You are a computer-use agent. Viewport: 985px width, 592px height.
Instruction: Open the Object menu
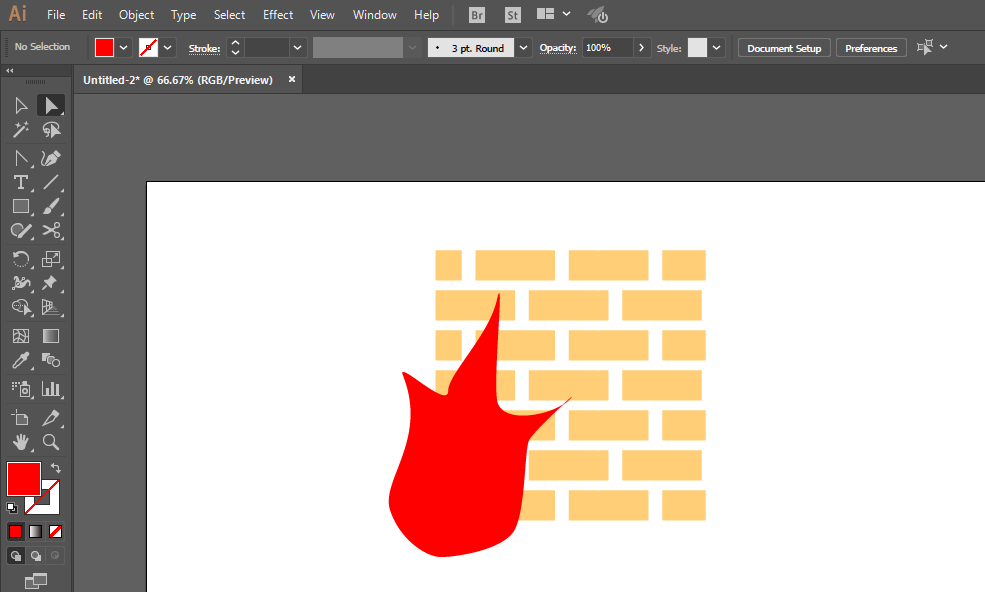point(136,15)
